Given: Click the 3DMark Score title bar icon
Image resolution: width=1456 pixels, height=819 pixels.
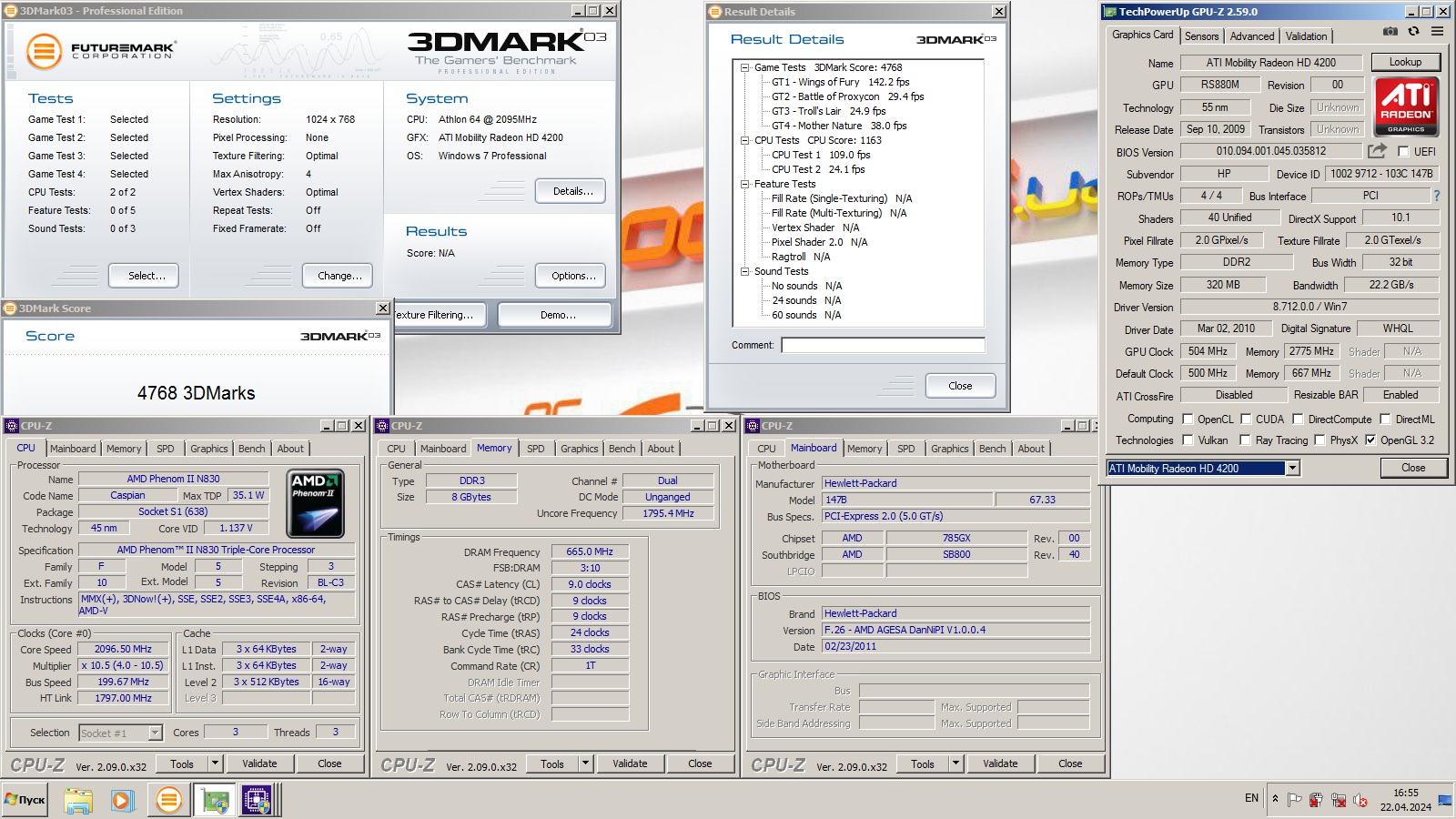Looking at the screenshot, I should 11,308.
